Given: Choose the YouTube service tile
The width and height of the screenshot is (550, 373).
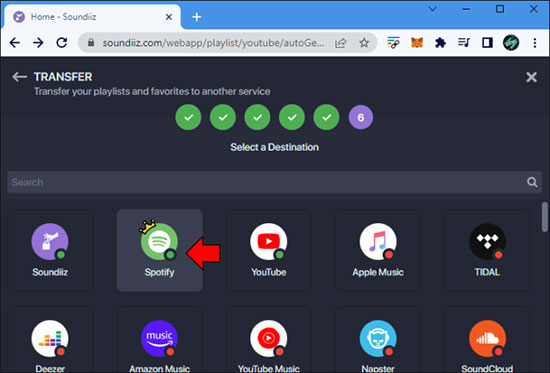Looking at the screenshot, I should click(269, 250).
